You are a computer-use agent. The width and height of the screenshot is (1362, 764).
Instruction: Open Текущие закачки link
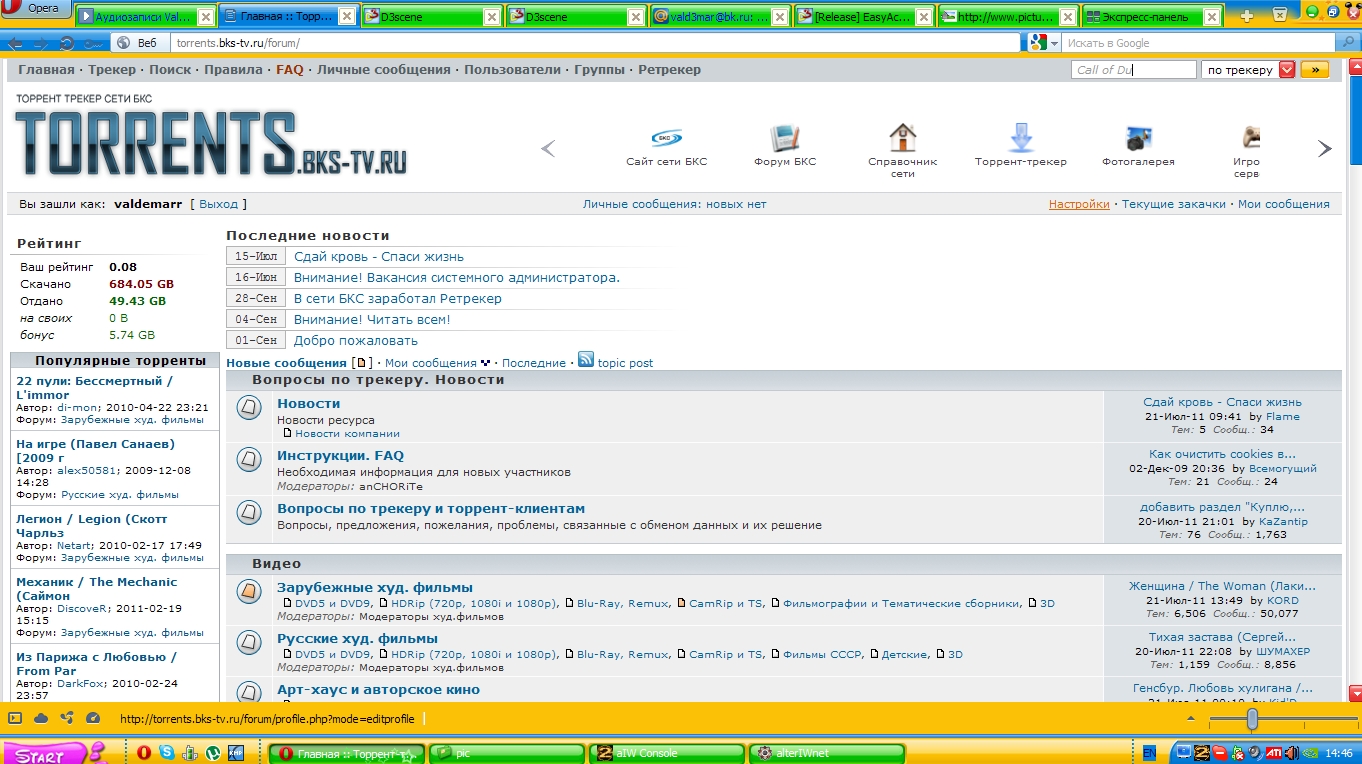pyautogui.click(x=1173, y=204)
